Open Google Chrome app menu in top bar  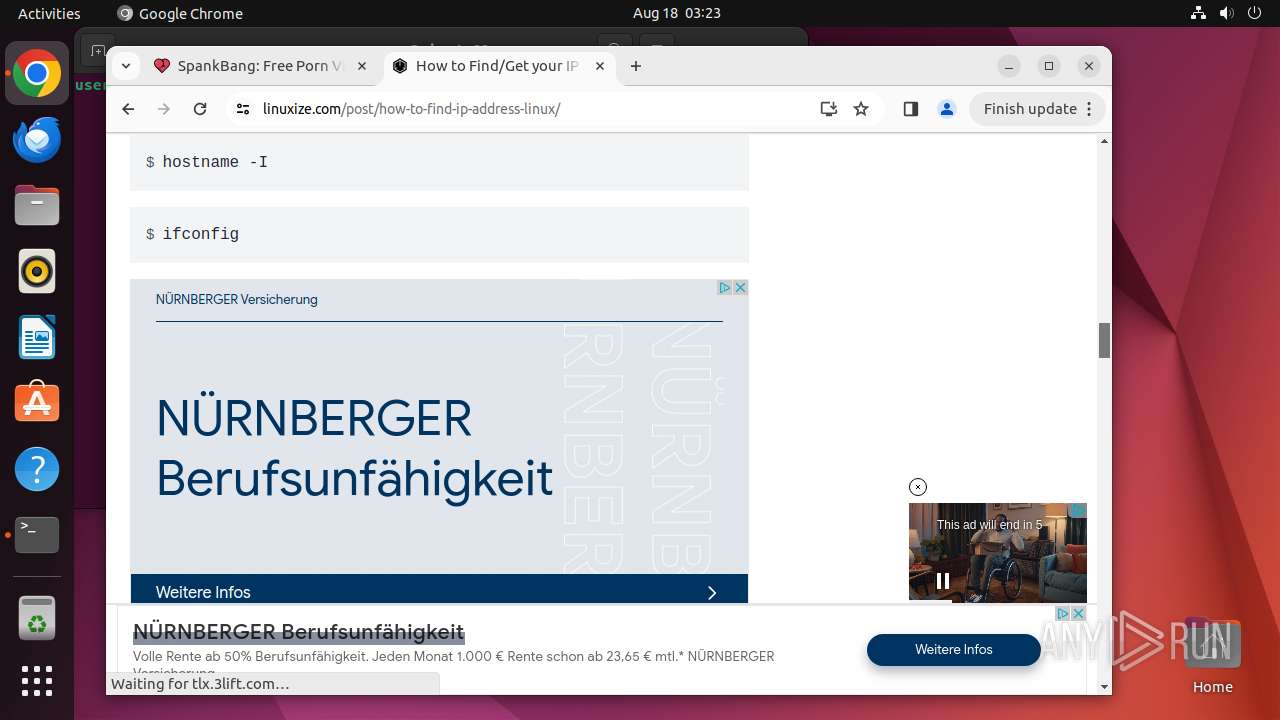pyautogui.click(x=180, y=13)
